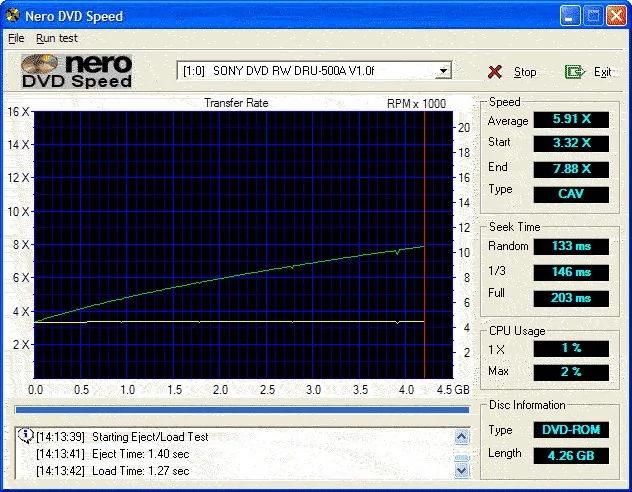
Task: Click the 4.5 GB axis label
Action: [x=453, y=390]
